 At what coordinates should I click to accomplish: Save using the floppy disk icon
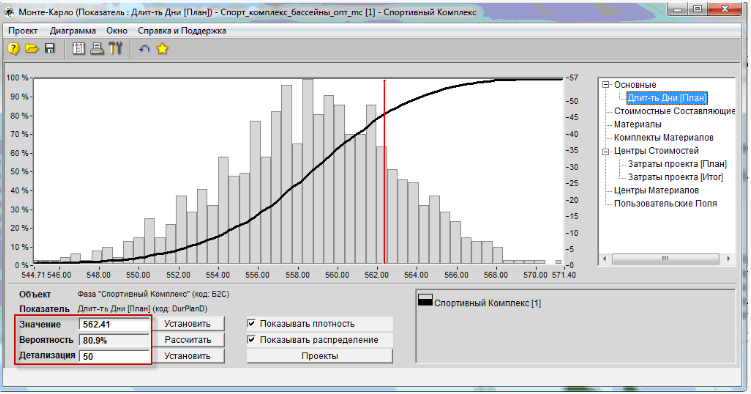click(x=50, y=49)
